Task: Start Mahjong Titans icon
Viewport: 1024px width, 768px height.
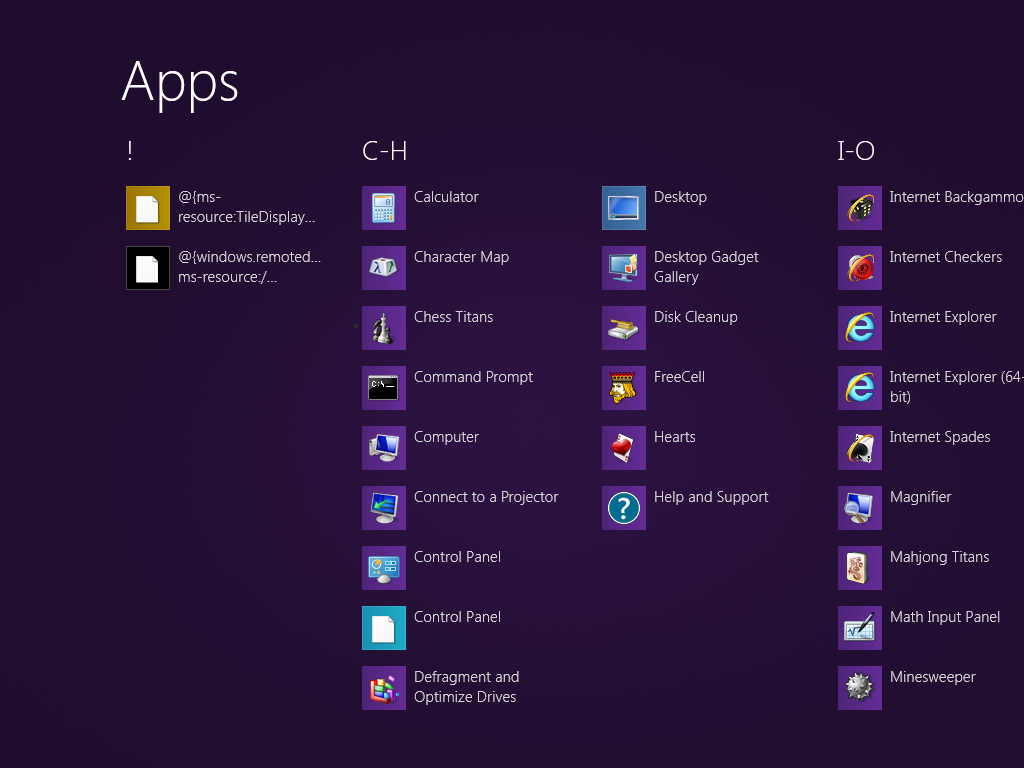Action: (x=859, y=568)
